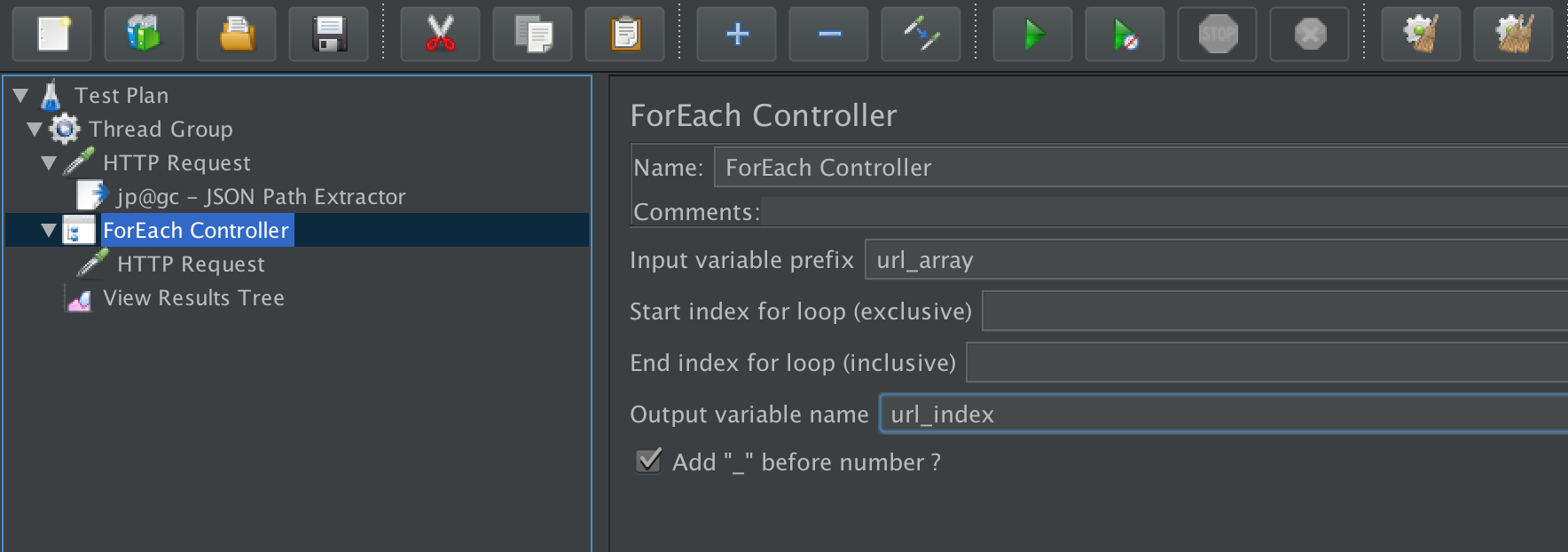Save the test plan with floppy icon
This screenshot has height=552, width=1568.
click(x=328, y=35)
